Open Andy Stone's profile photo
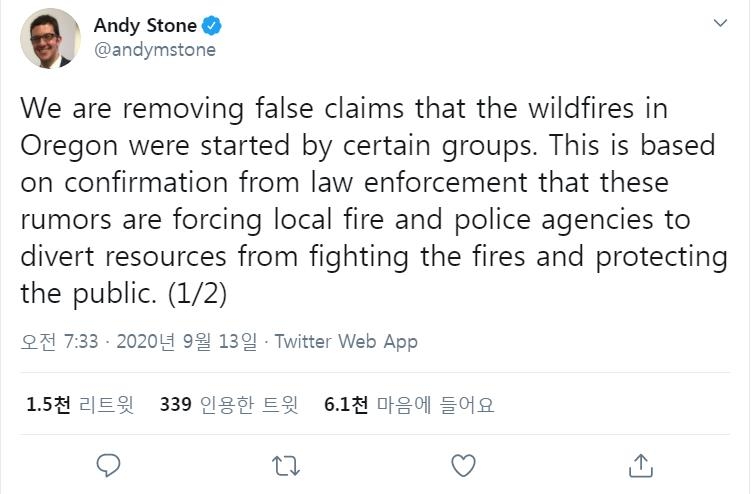Viewport: 755px width, 494px height. (x=50, y=38)
